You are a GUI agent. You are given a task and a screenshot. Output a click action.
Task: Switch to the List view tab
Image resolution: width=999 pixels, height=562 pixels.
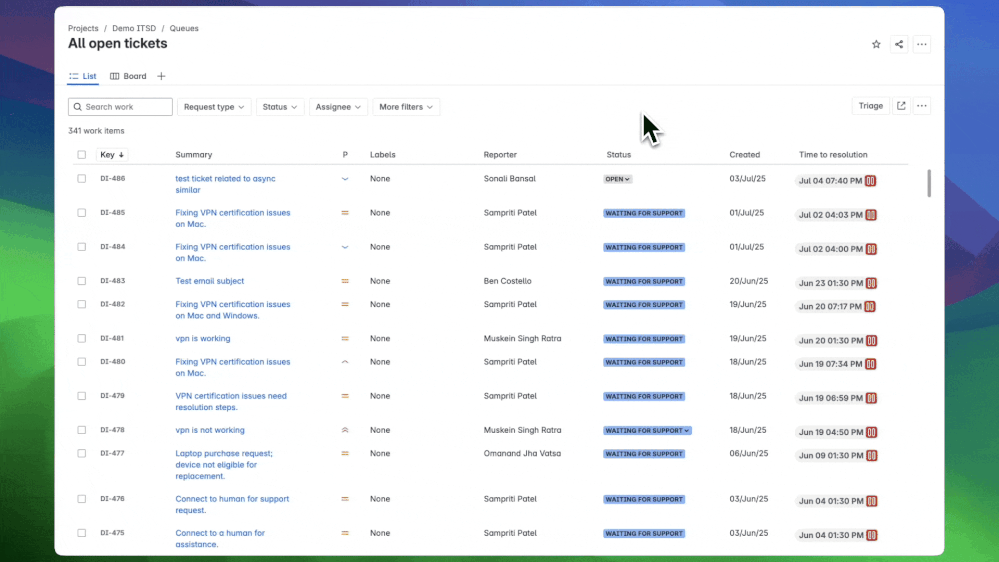(x=83, y=76)
